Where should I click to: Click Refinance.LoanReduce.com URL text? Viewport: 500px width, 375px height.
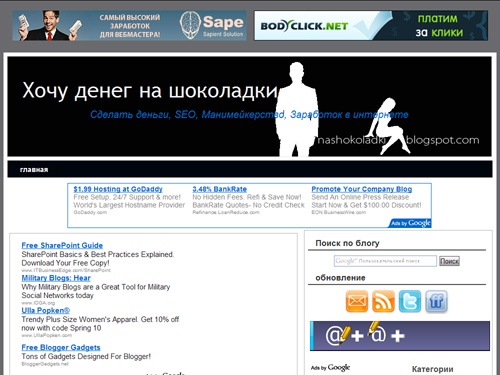tap(226, 212)
